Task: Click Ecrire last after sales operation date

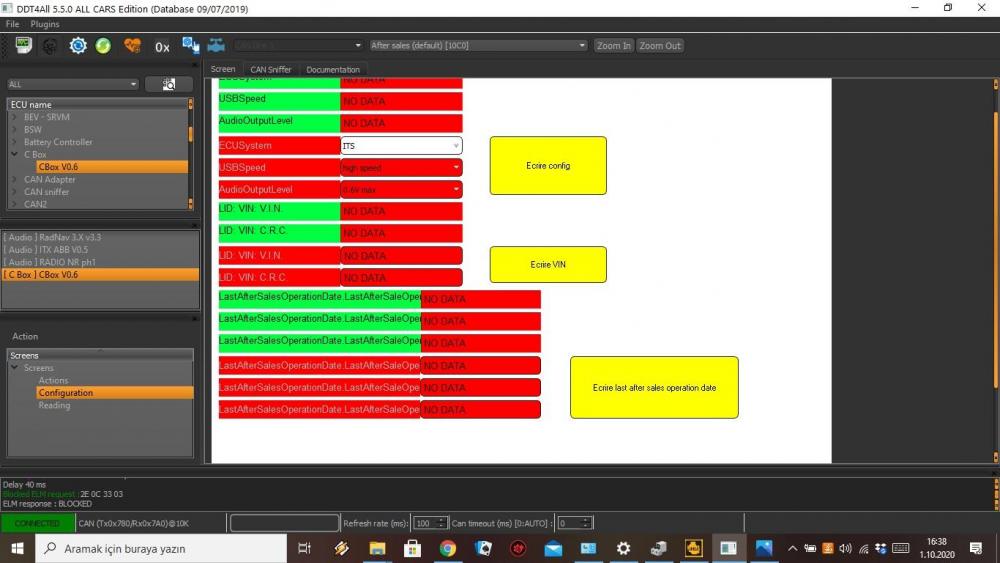Action: (x=654, y=388)
